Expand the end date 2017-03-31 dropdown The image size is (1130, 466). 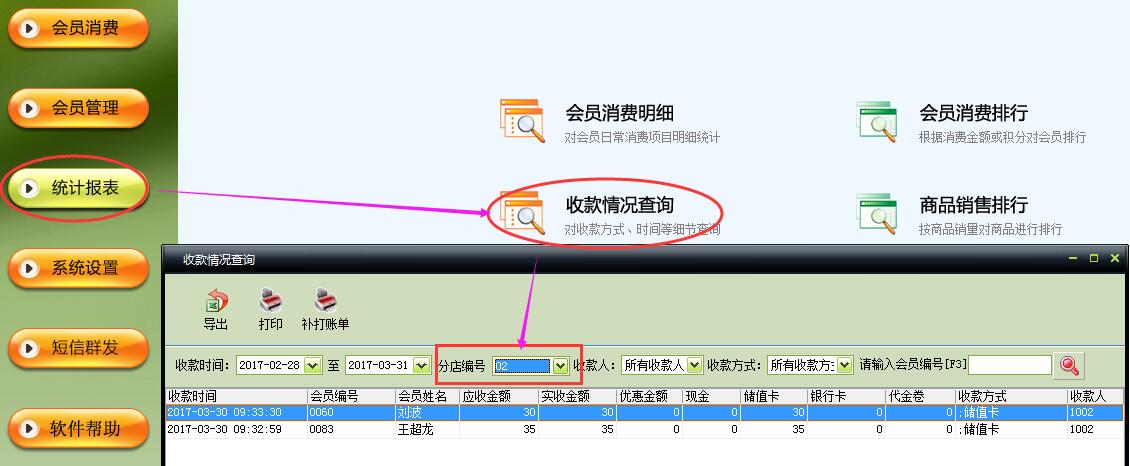coord(422,366)
